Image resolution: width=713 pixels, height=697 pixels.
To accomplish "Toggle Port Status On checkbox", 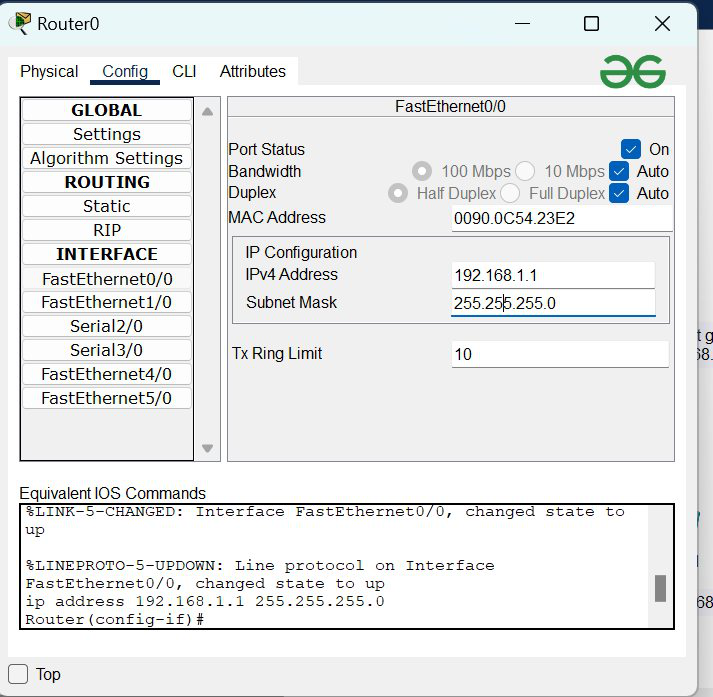I will tap(630, 149).
